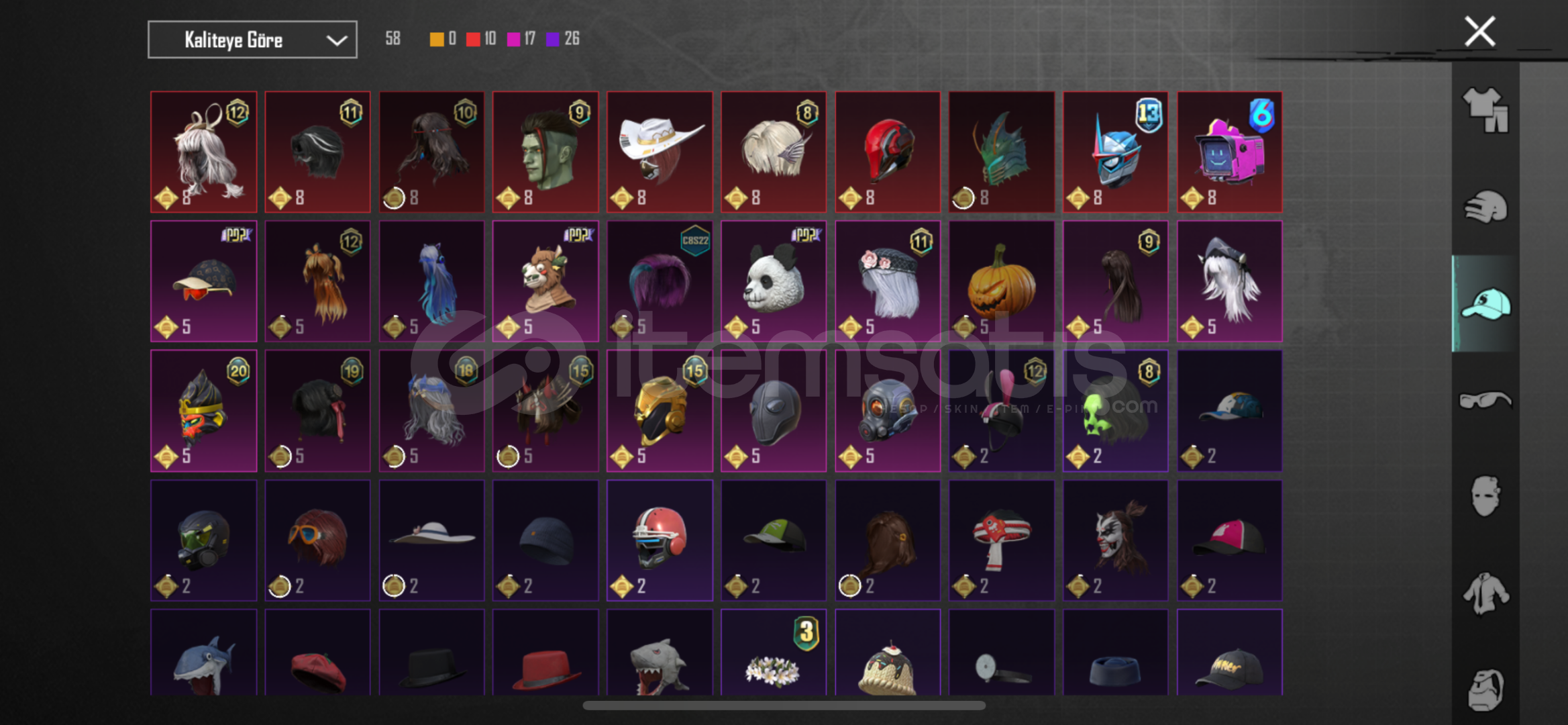Click the horizontal scrollbar at the bottom
Screen dimensions: 1568x725
click(784, 705)
